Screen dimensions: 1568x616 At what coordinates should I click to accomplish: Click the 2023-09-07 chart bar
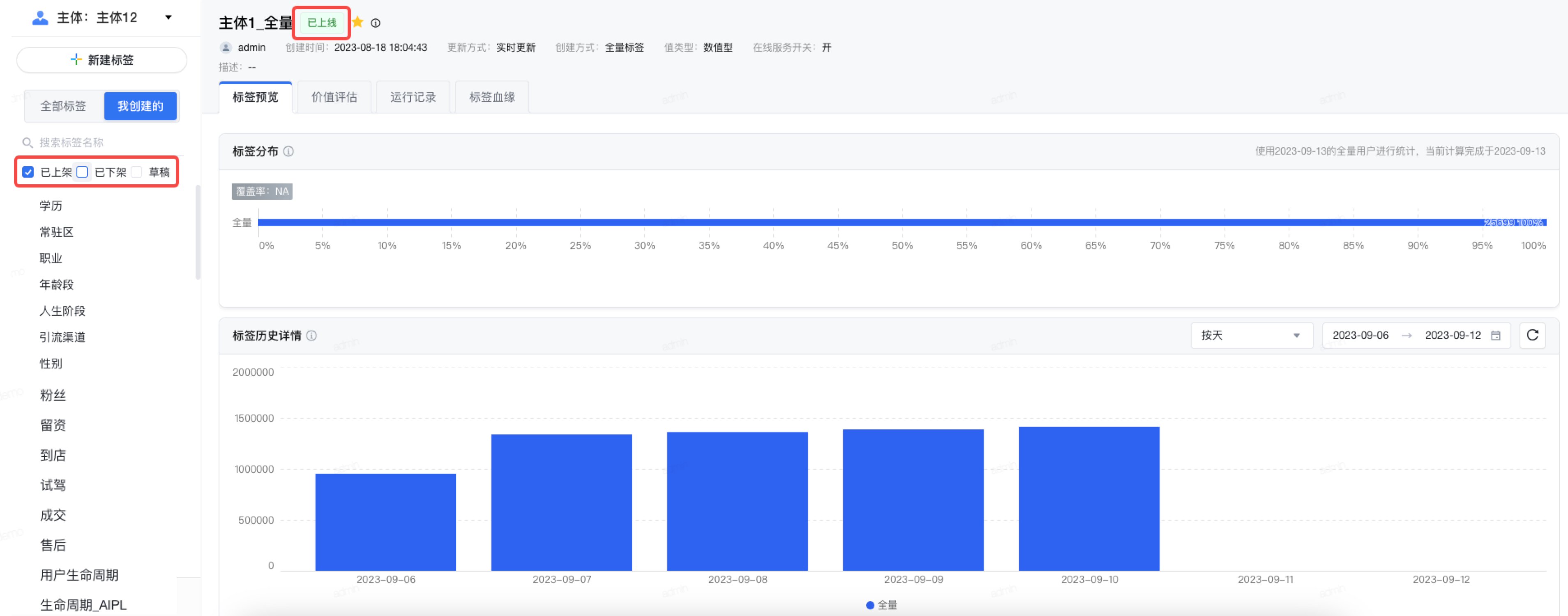(x=561, y=503)
